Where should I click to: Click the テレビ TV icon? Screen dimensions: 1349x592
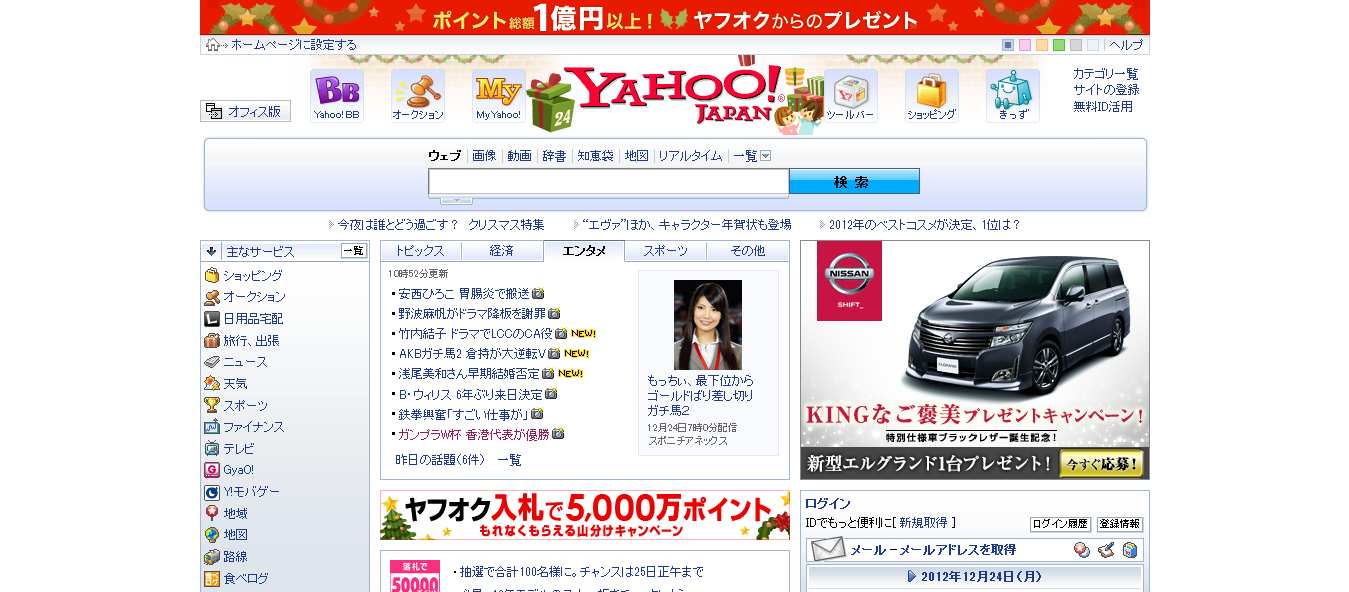pos(212,449)
